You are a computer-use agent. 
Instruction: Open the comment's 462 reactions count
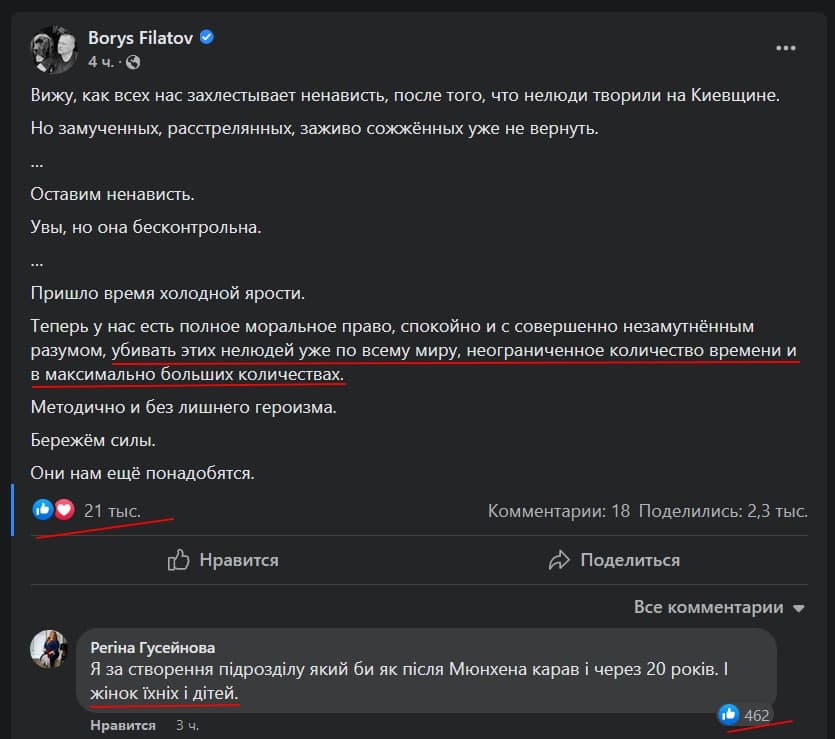pos(757,714)
